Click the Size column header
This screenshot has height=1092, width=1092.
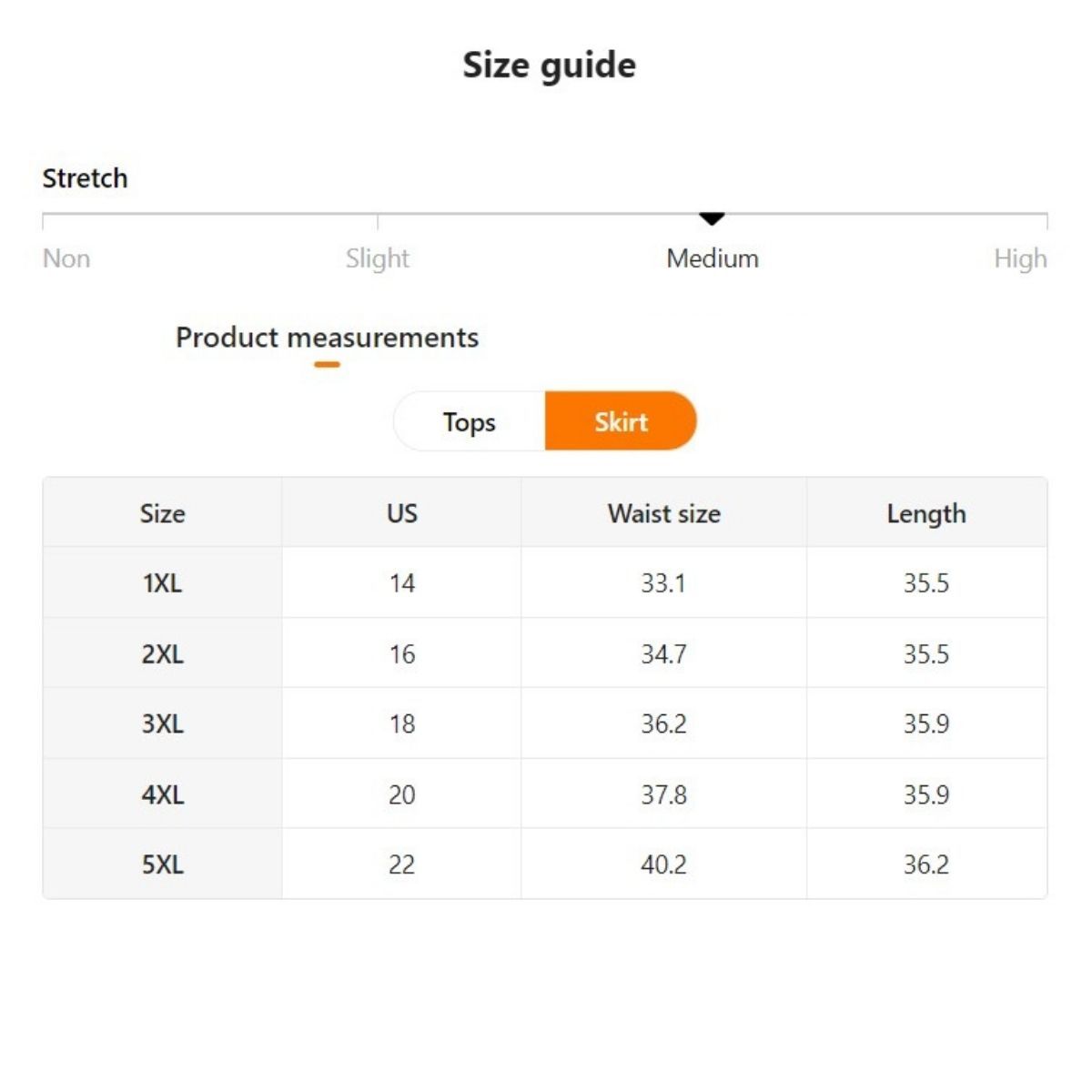tap(163, 513)
